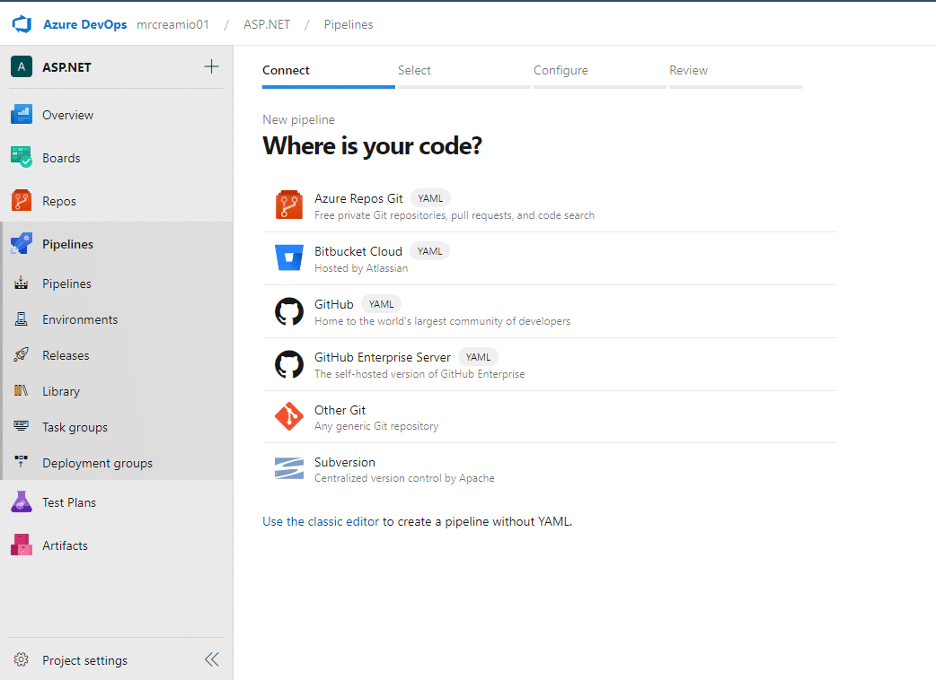The height and width of the screenshot is (680, 936).
Task: Click the Test Plans flask icon
Action: 21,502
